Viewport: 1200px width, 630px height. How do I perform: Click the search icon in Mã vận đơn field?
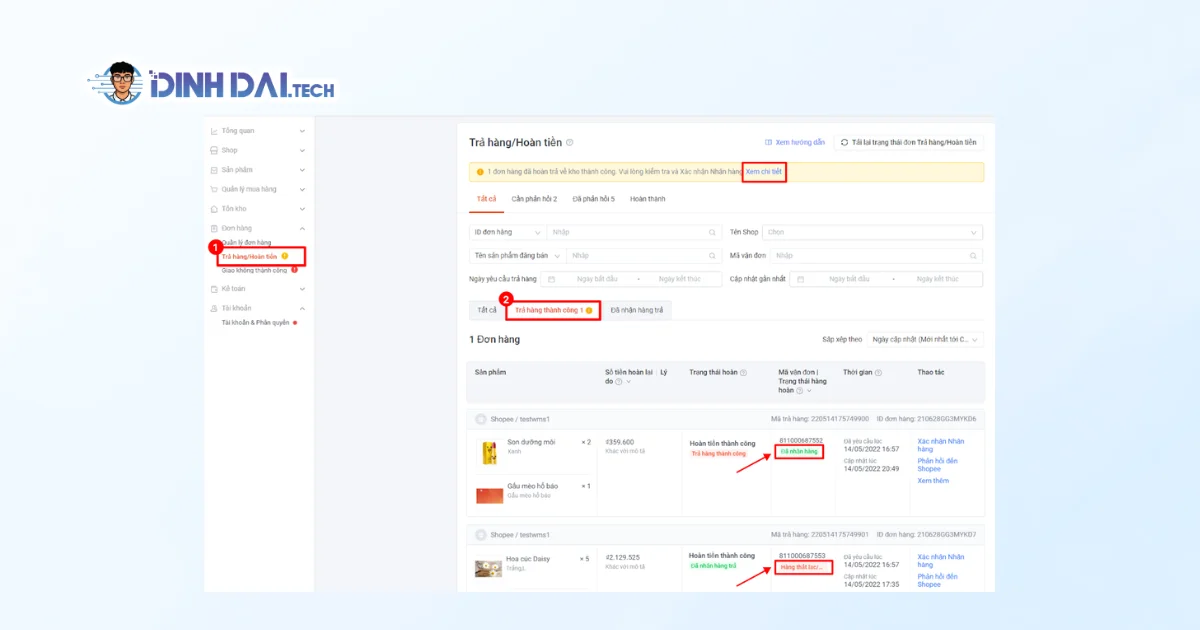(x=974, y=256)
